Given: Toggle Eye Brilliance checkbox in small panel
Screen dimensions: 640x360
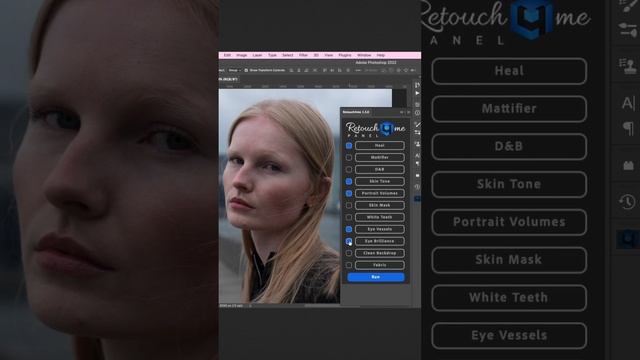Looking at the screenshot, I should (349, 241).
